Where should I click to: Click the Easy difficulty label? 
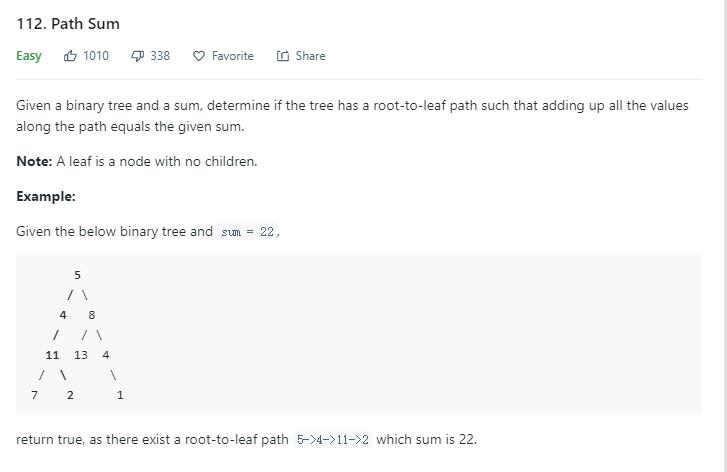pos(29,56)
